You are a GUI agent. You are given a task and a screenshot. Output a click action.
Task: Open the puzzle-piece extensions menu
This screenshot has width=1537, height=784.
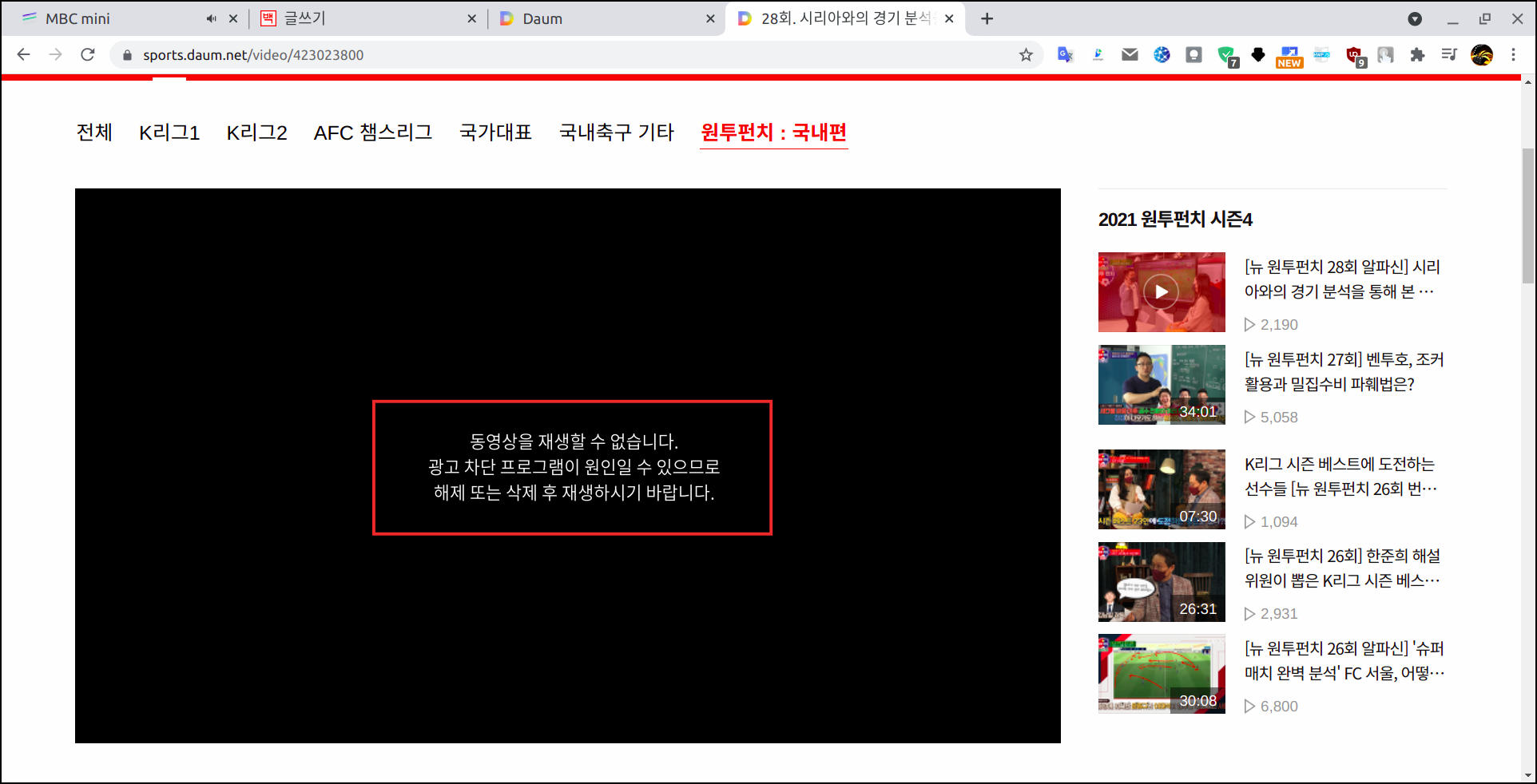point(1419,54)
